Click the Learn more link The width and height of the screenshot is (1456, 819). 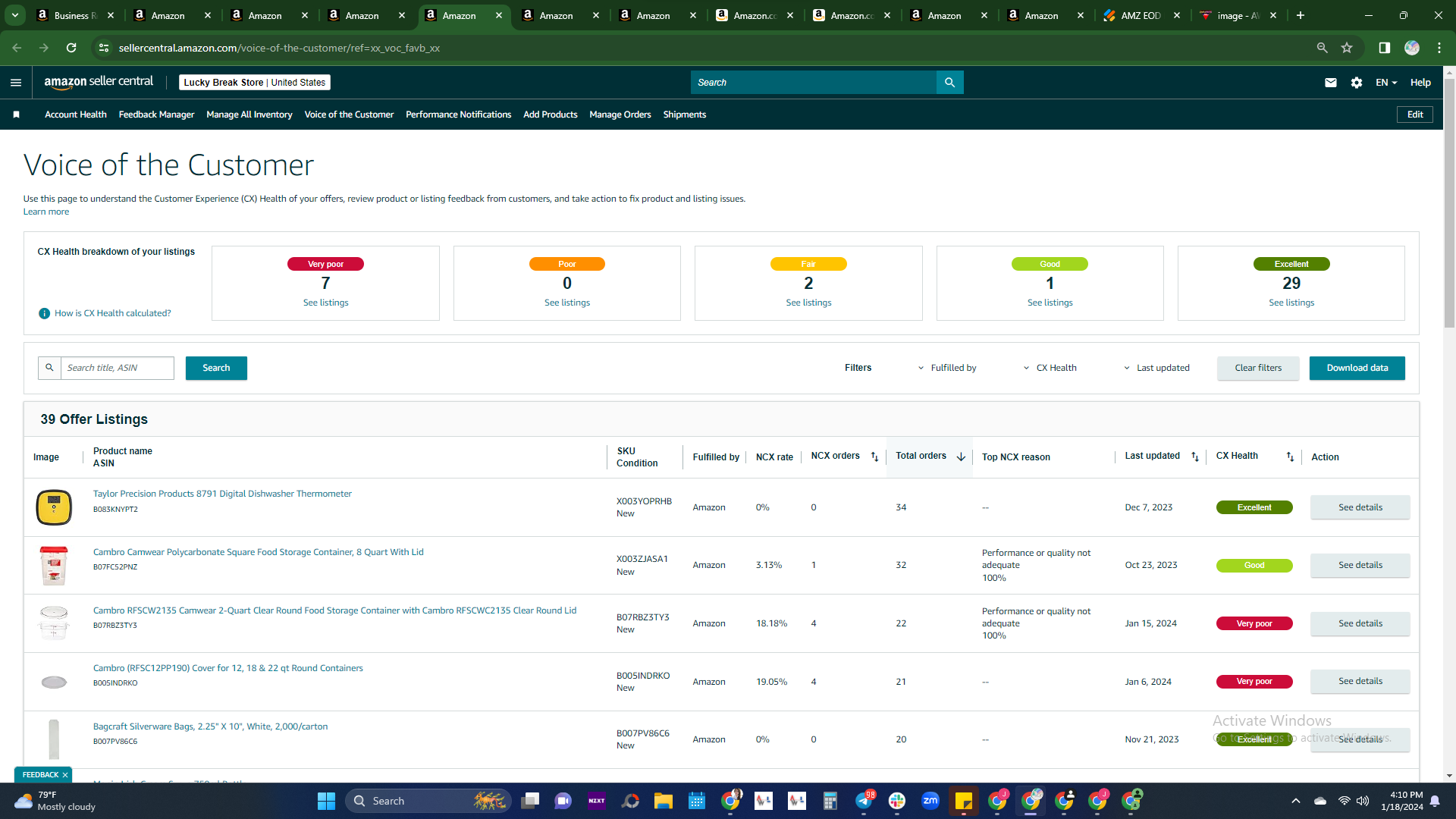click(x=46, y=212)
